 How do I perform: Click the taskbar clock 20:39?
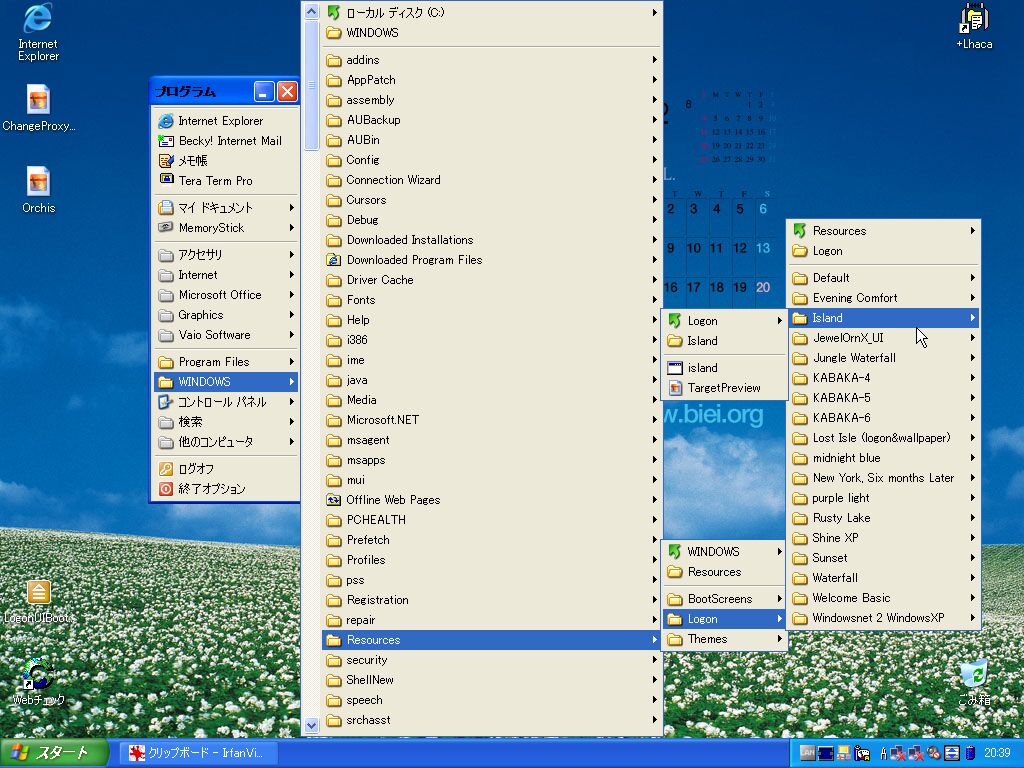pos(997,753)
